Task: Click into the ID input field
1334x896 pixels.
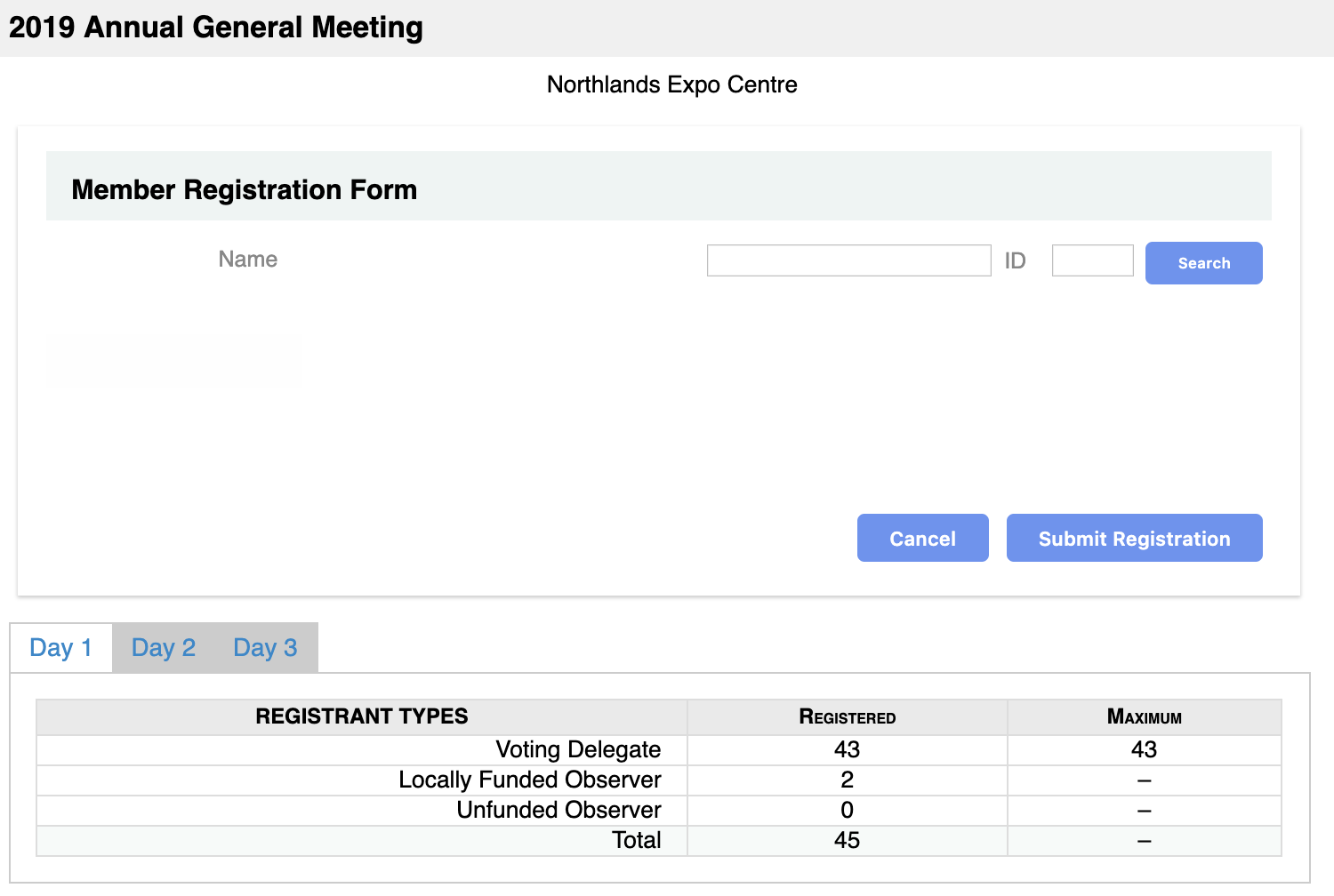Action: pyautogui.click(x=1092, y=260)
